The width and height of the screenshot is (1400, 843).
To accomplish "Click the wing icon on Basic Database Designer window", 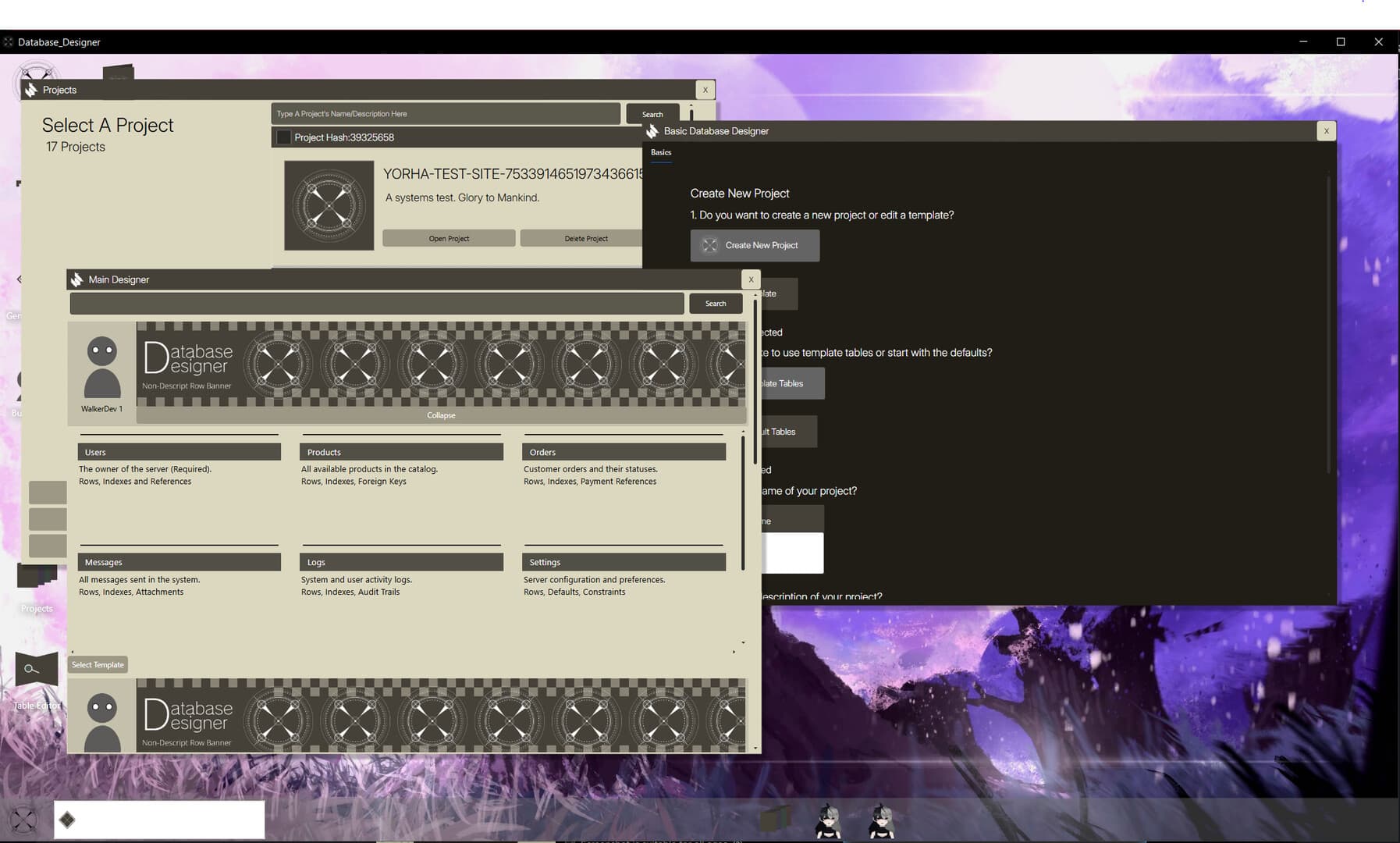I will click(x=655, y=130).
